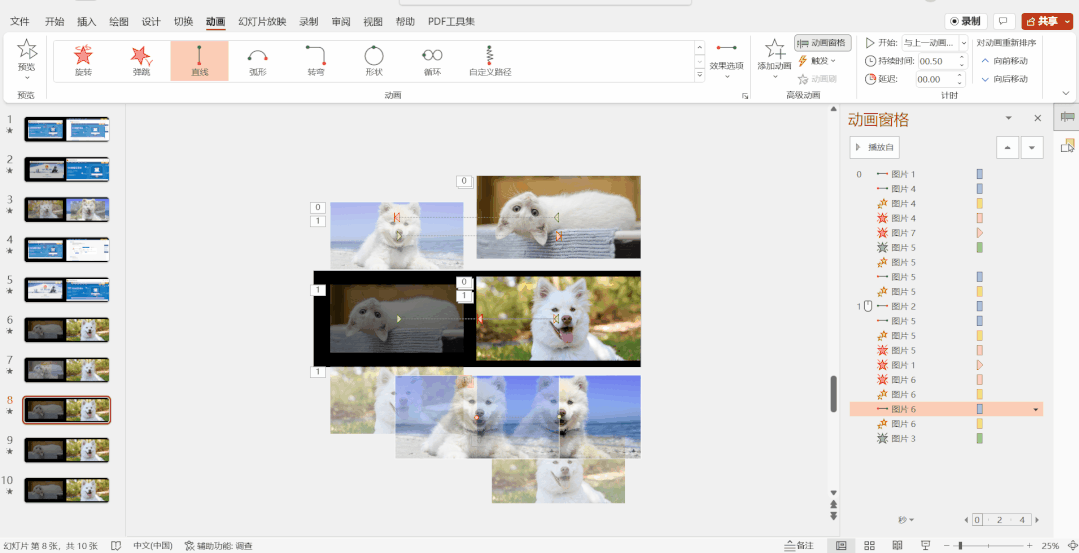Switch to the 切换 transitions tab

tap(184, 21)
